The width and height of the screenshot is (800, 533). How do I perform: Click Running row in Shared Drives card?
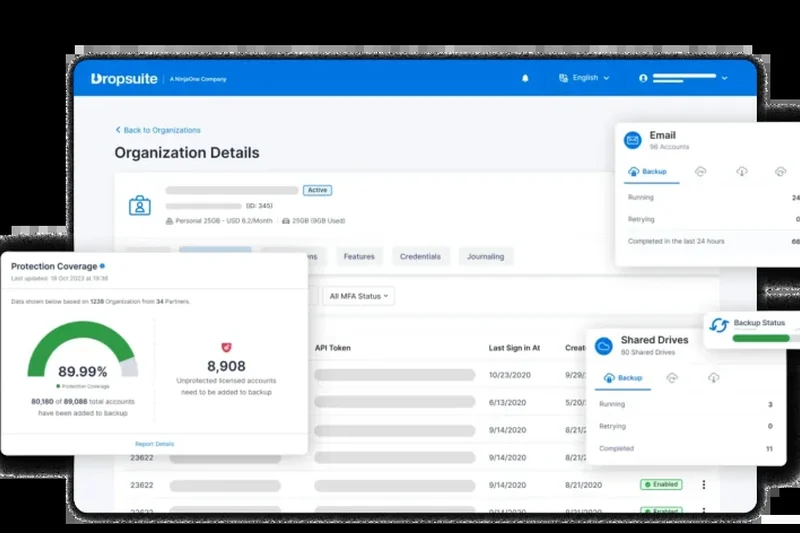[x=686, y=404]
